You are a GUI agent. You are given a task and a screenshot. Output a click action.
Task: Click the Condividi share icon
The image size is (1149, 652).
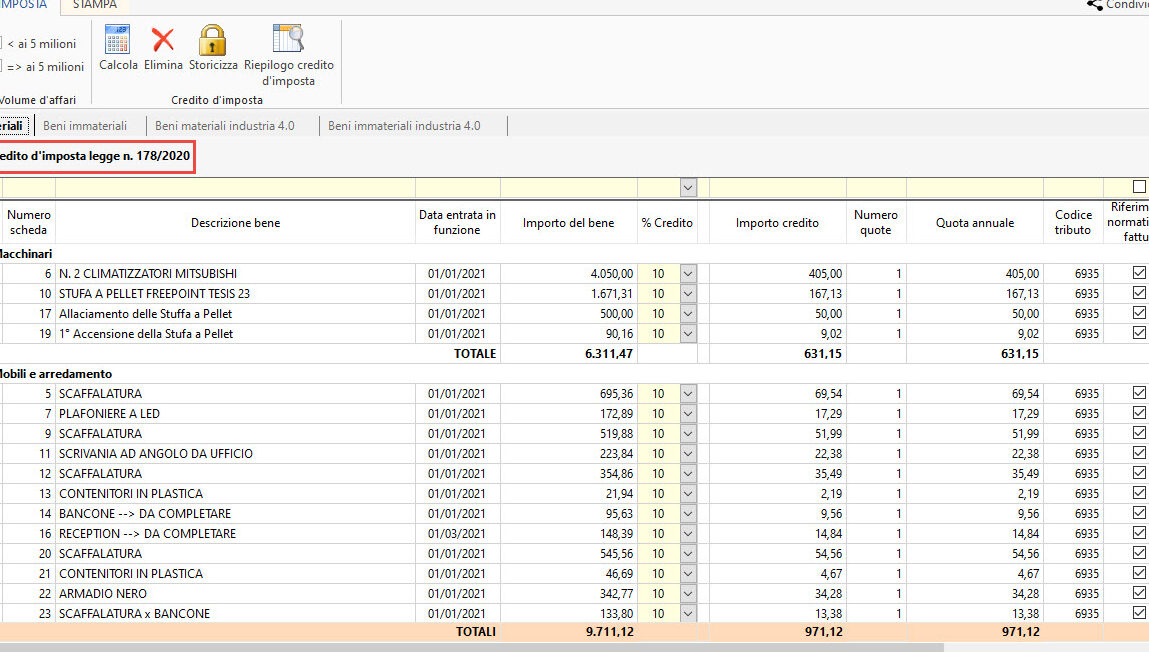pyautogui.click(x=1095, y=5)
